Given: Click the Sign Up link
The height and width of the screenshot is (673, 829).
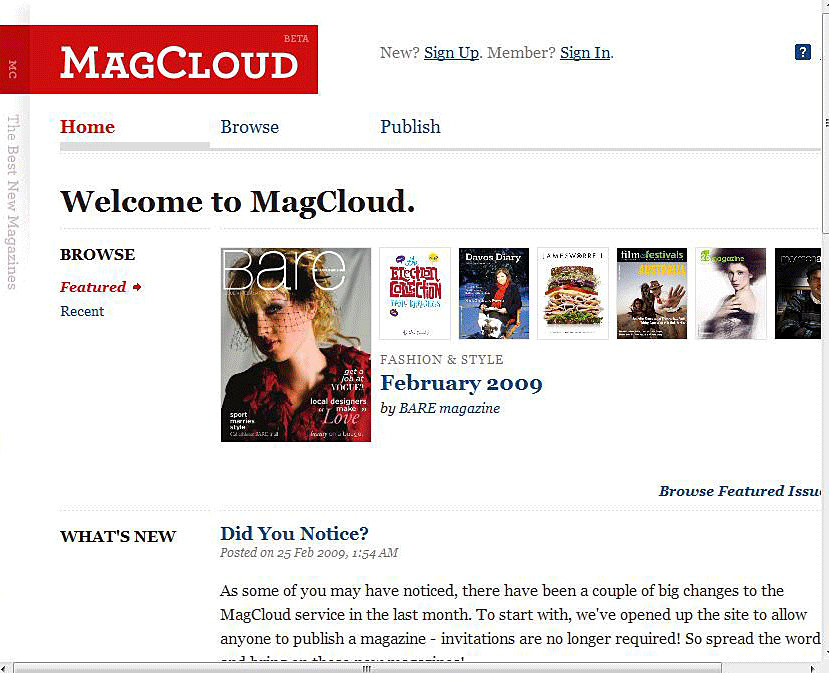Looking at the screenshot, I should click(451, 53).
